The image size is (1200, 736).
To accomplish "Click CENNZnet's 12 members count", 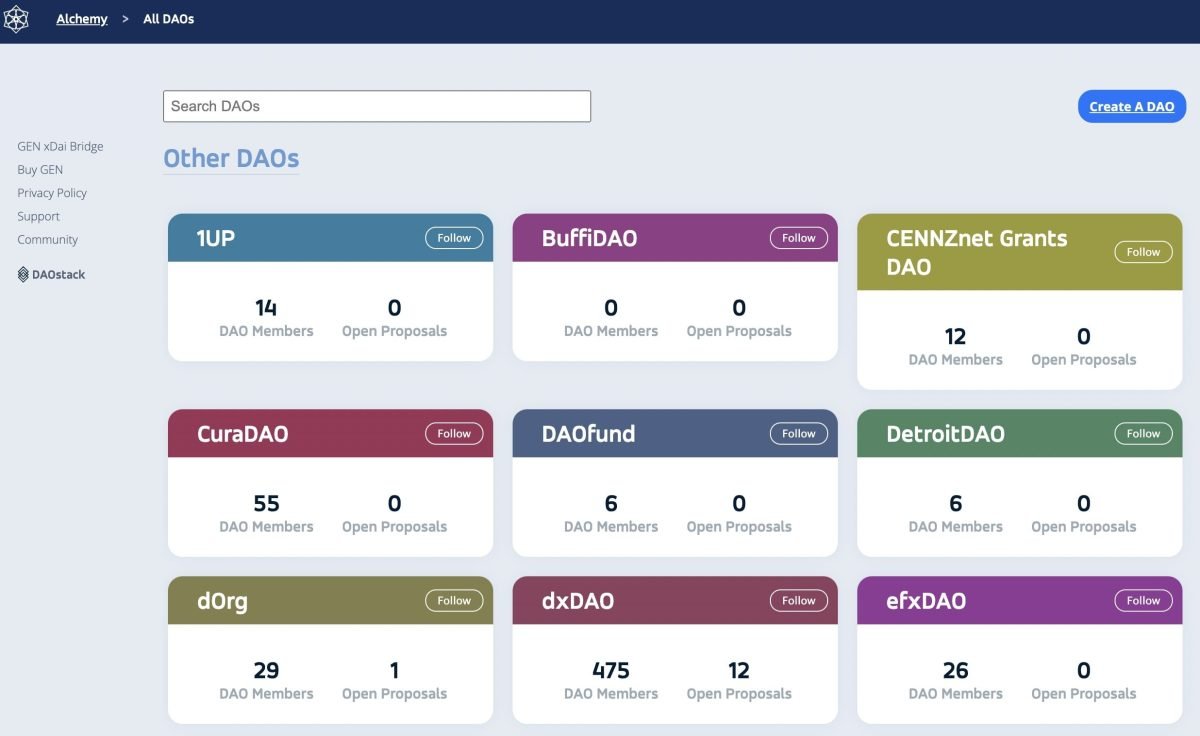I will click(x=955, y=336).
